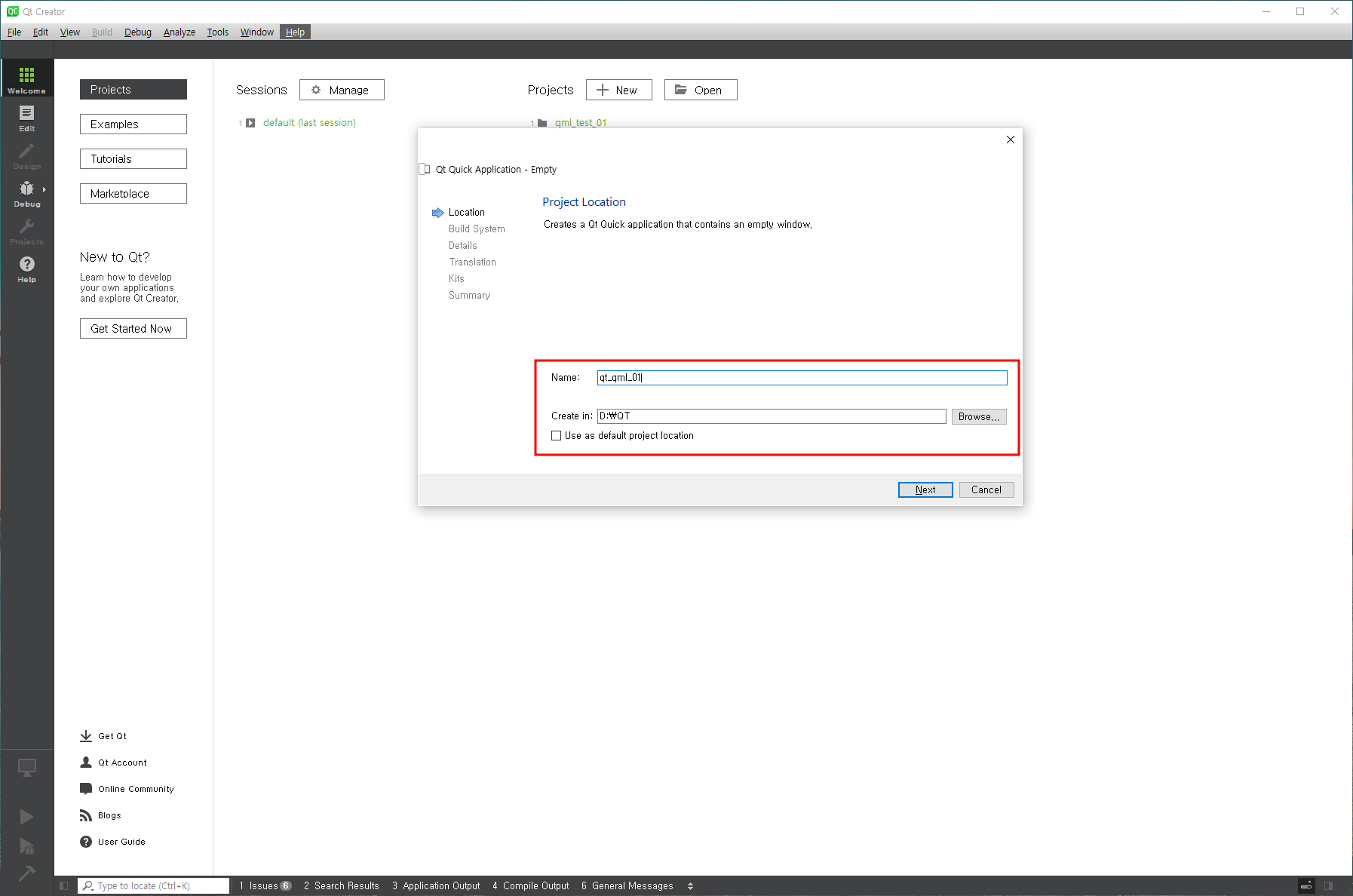Open the Analyze menu
The height and width of the screenshot is (896, 1353).
[179, 32]
